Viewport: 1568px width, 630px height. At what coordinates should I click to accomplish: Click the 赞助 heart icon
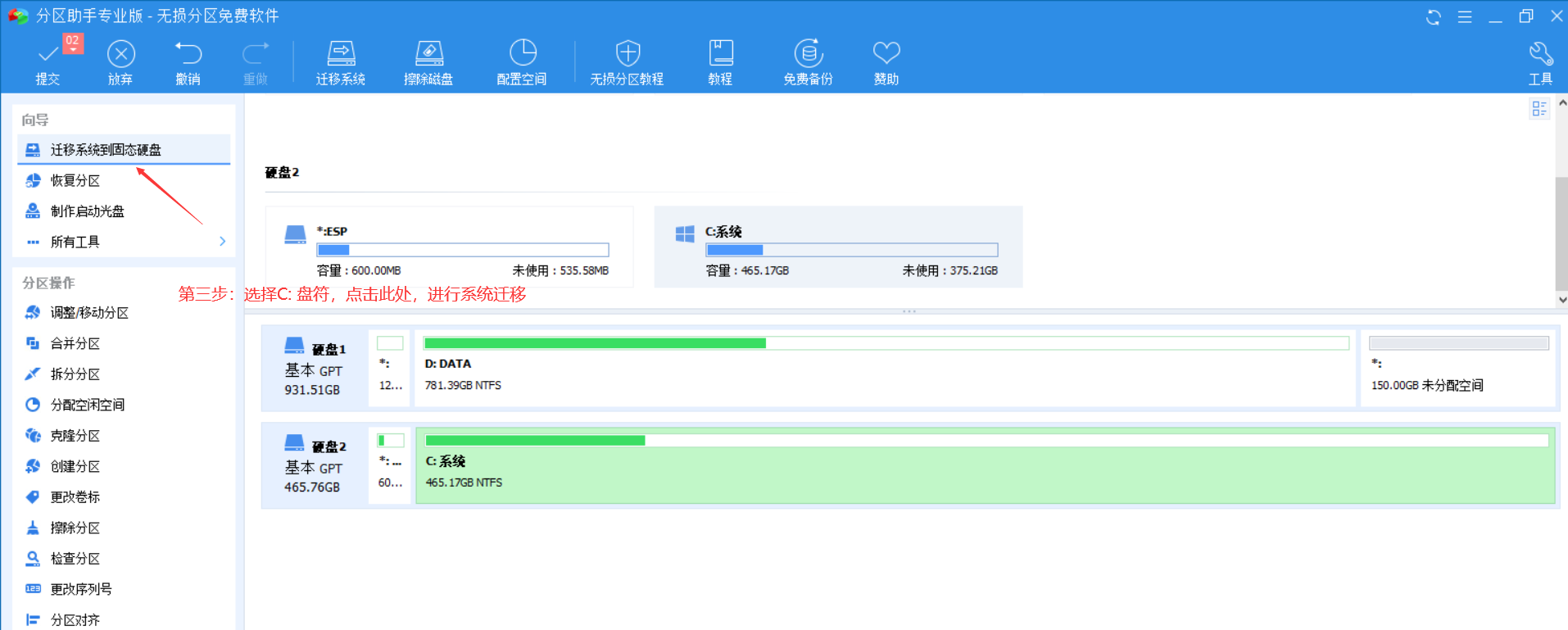click(886, 54)
